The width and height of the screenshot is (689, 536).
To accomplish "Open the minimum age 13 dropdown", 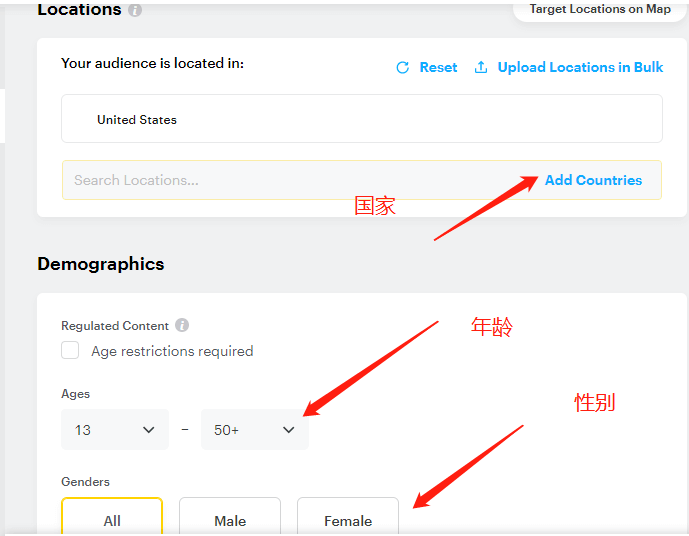I will 115,430.
